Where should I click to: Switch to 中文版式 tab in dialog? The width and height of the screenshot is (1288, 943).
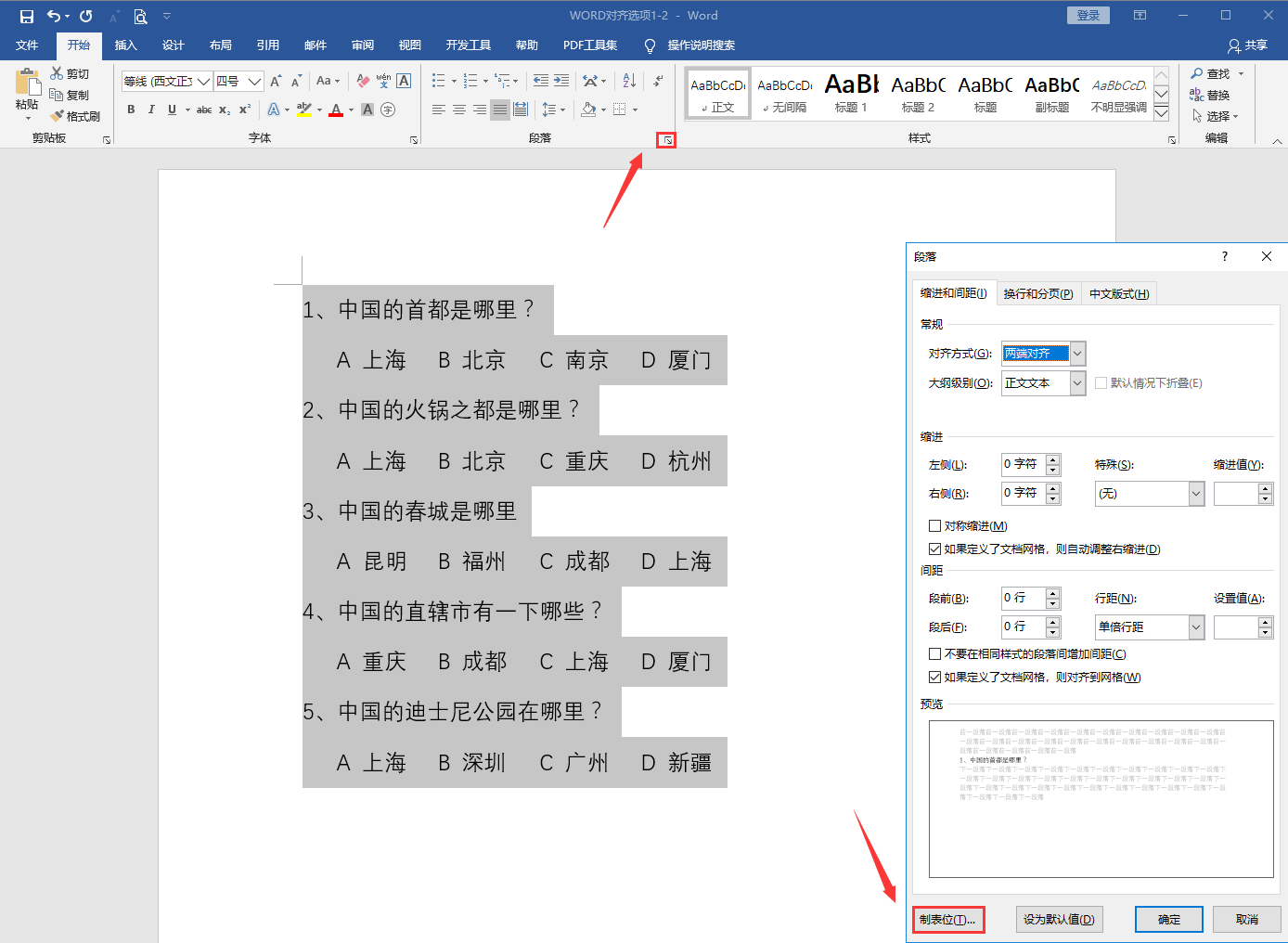coord(1119,293)
